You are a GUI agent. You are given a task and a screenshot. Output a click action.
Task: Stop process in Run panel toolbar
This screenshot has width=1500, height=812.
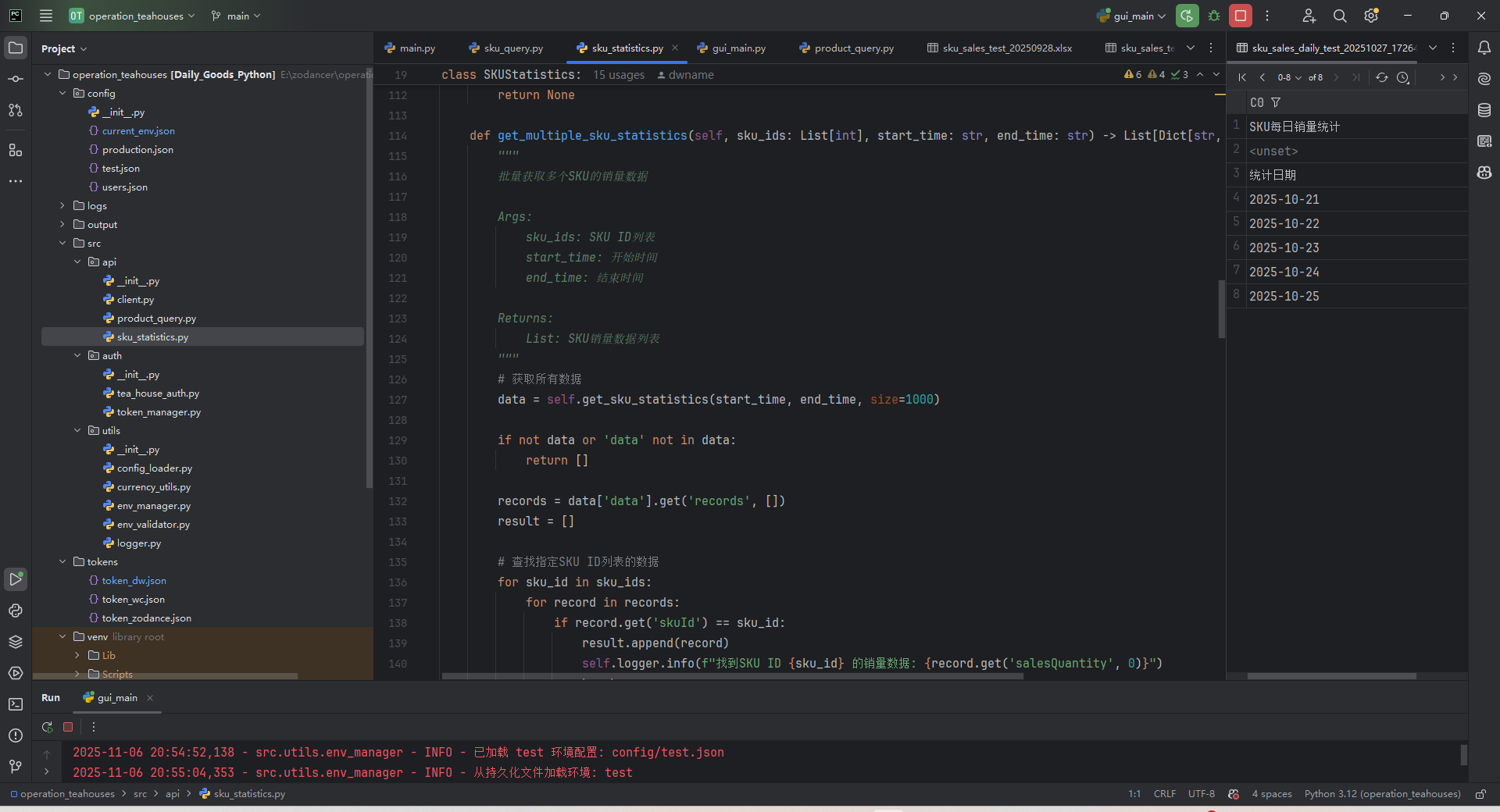[68, 727]
